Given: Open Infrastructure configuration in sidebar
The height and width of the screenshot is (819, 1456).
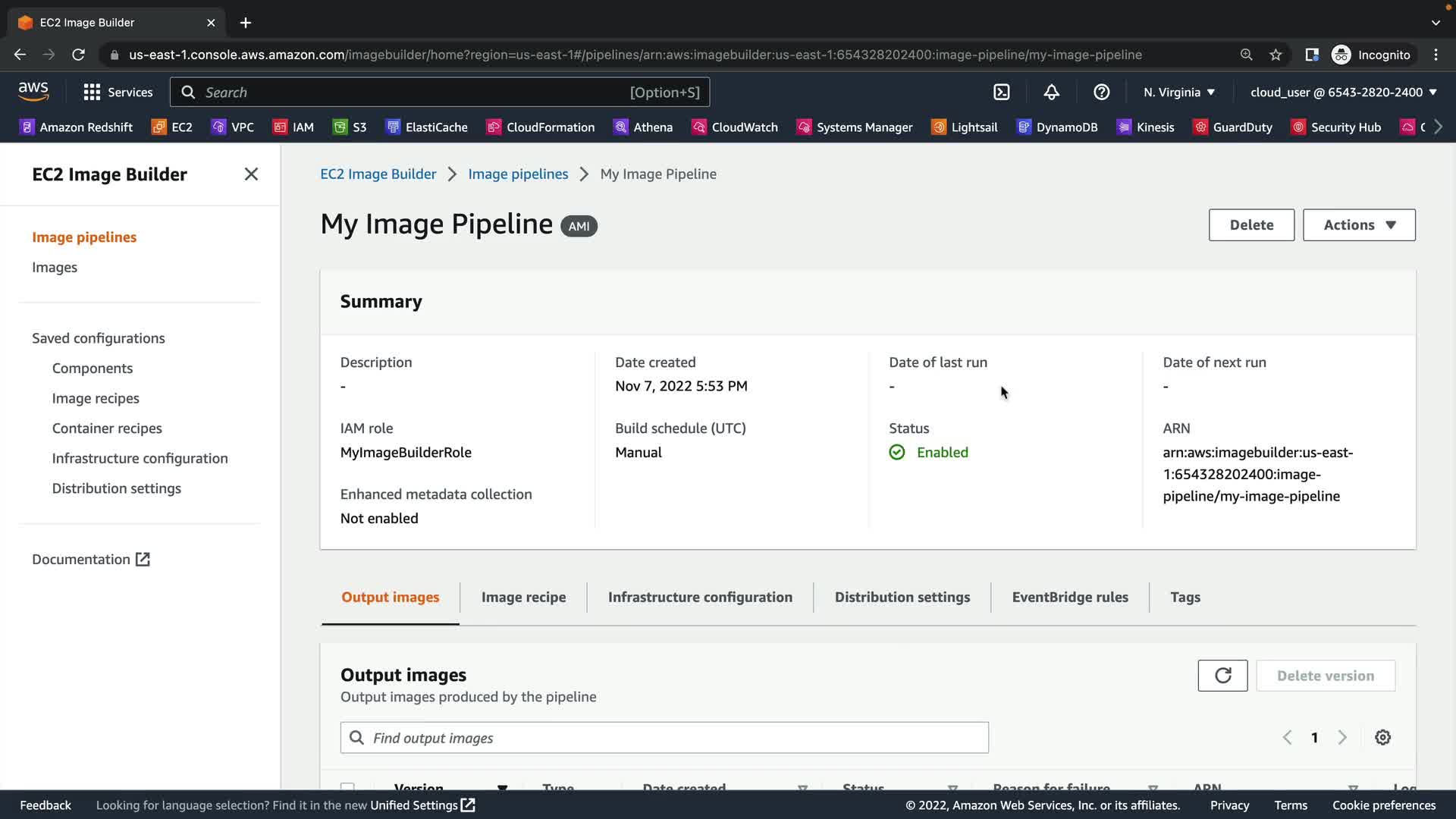Looking at the screenshot, I should [x=140, y=459].
